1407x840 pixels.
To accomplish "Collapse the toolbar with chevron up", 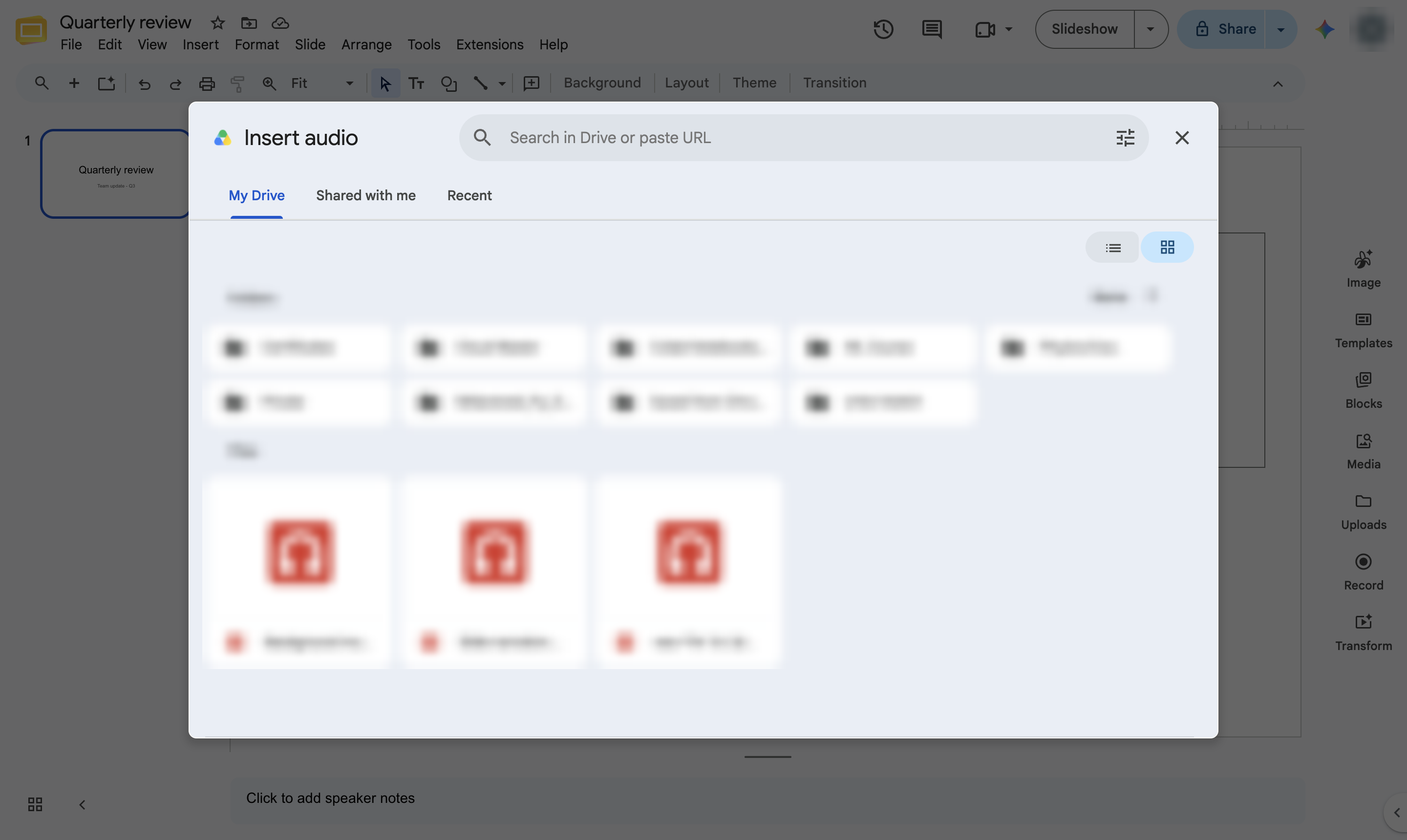I will [x=1278, y=84].
